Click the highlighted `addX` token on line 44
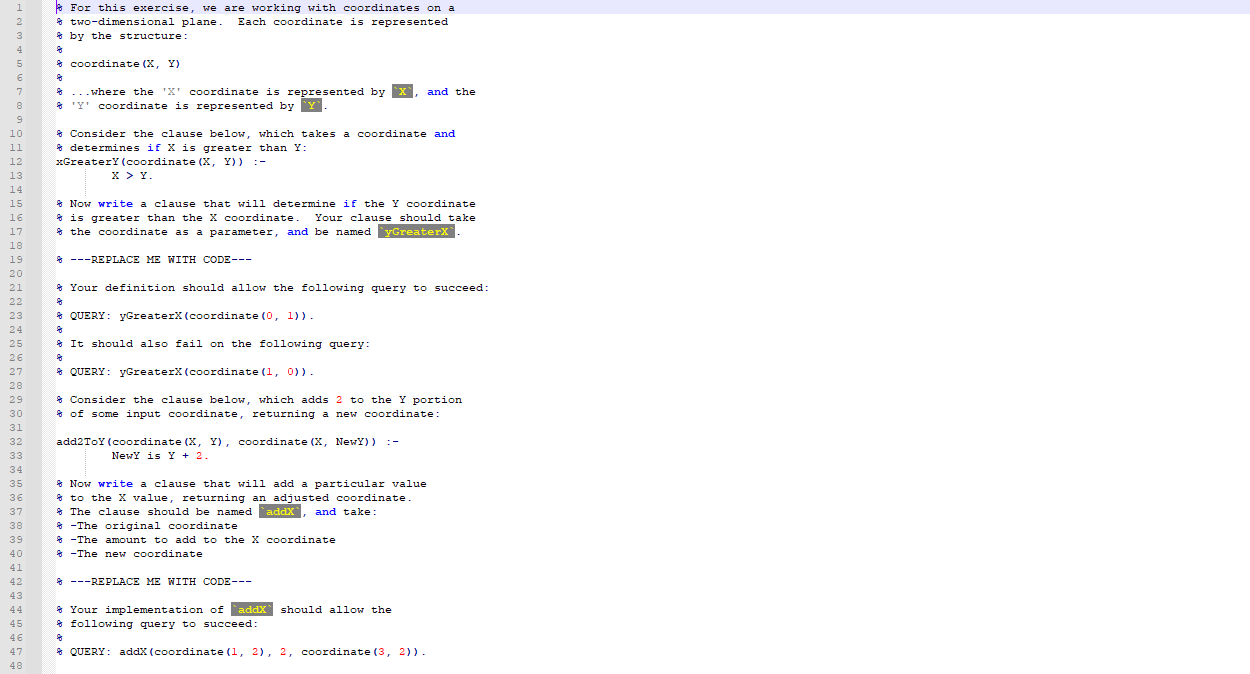 251,609
